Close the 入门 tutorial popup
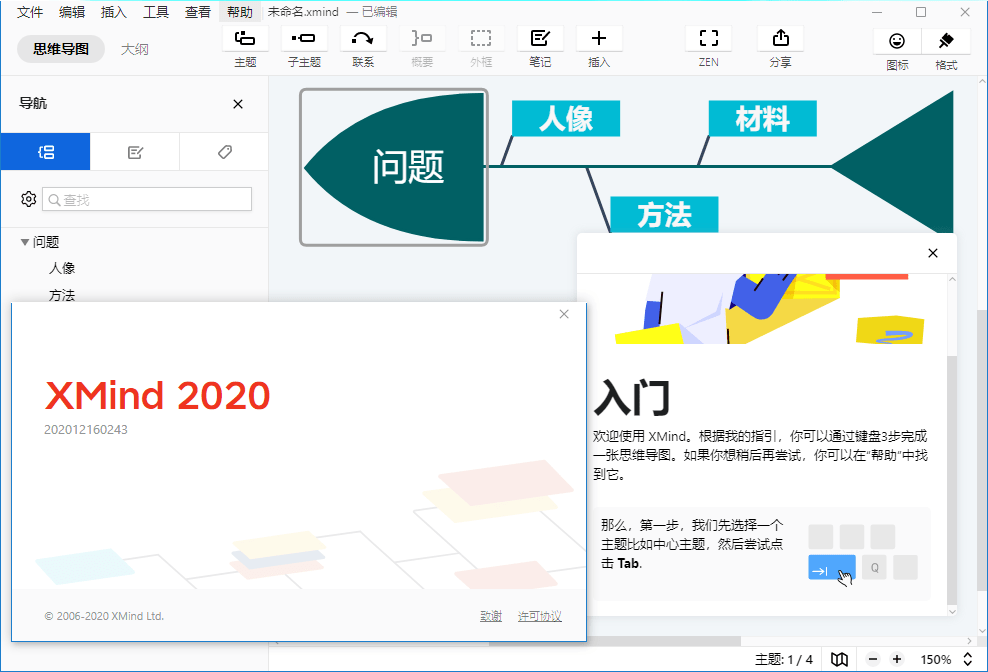This screenshot has height=672, width=988. (x=933, y=253)
